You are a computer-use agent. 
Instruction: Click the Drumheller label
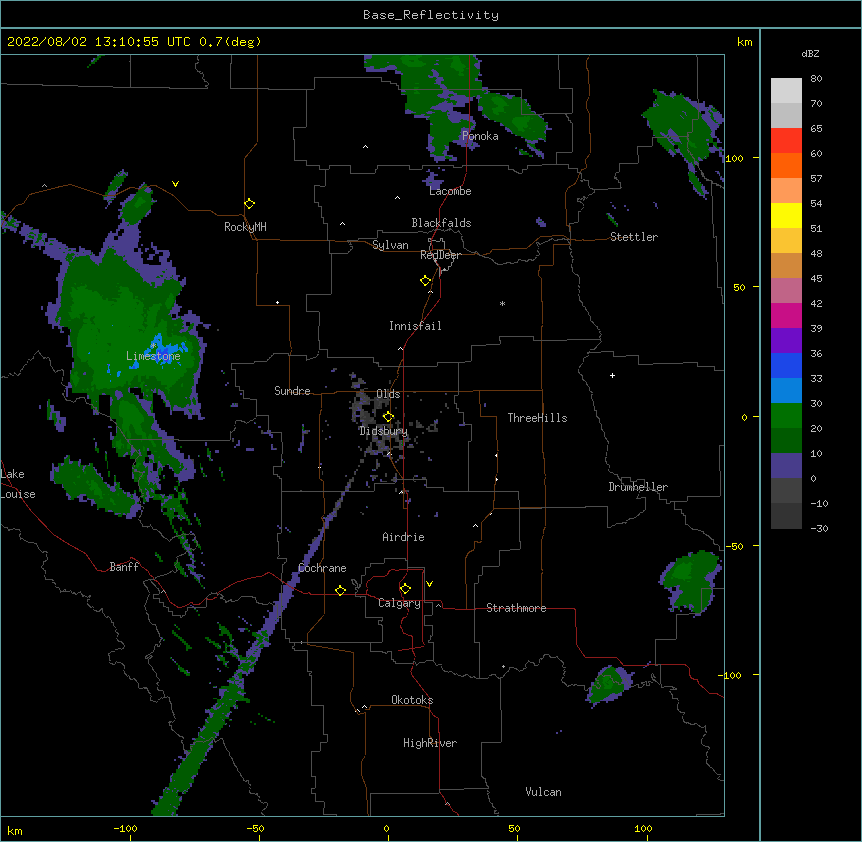pyautogui.click(x=638, y=487)
